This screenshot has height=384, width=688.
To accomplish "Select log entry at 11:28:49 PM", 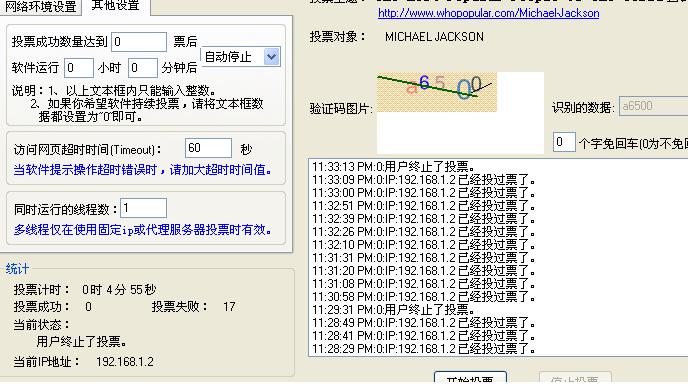I will point(424,323).
